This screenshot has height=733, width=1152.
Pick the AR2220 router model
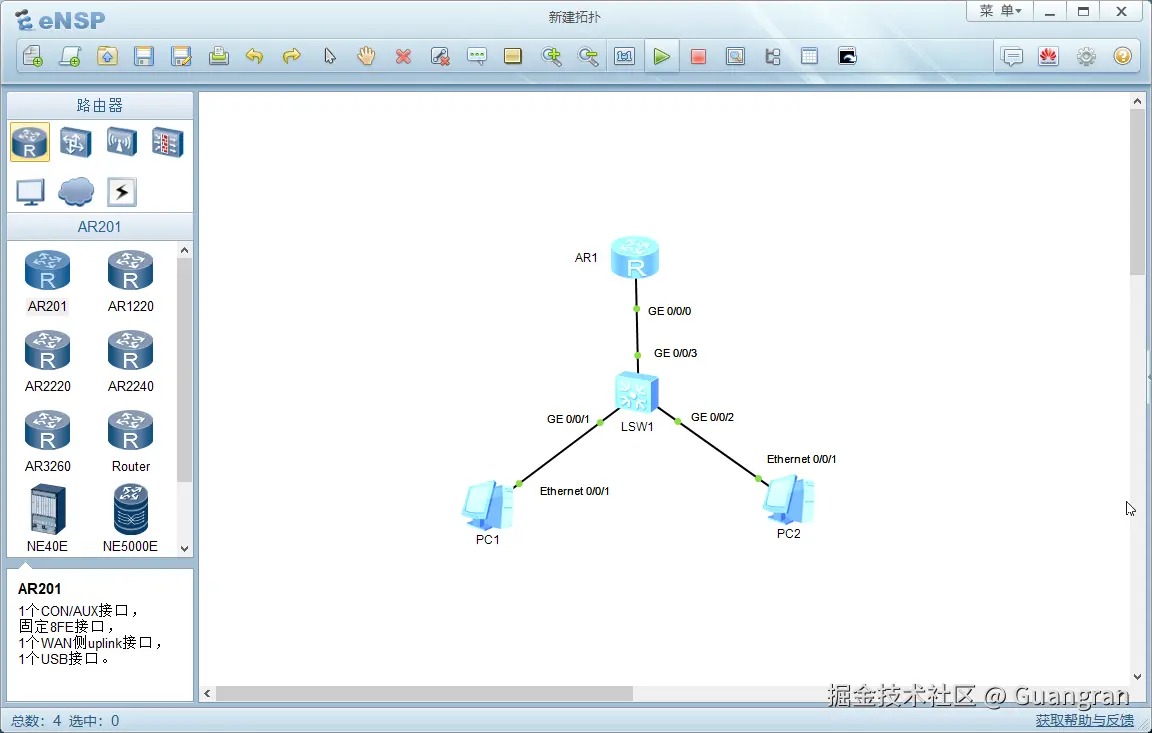(x=47, y=362)
